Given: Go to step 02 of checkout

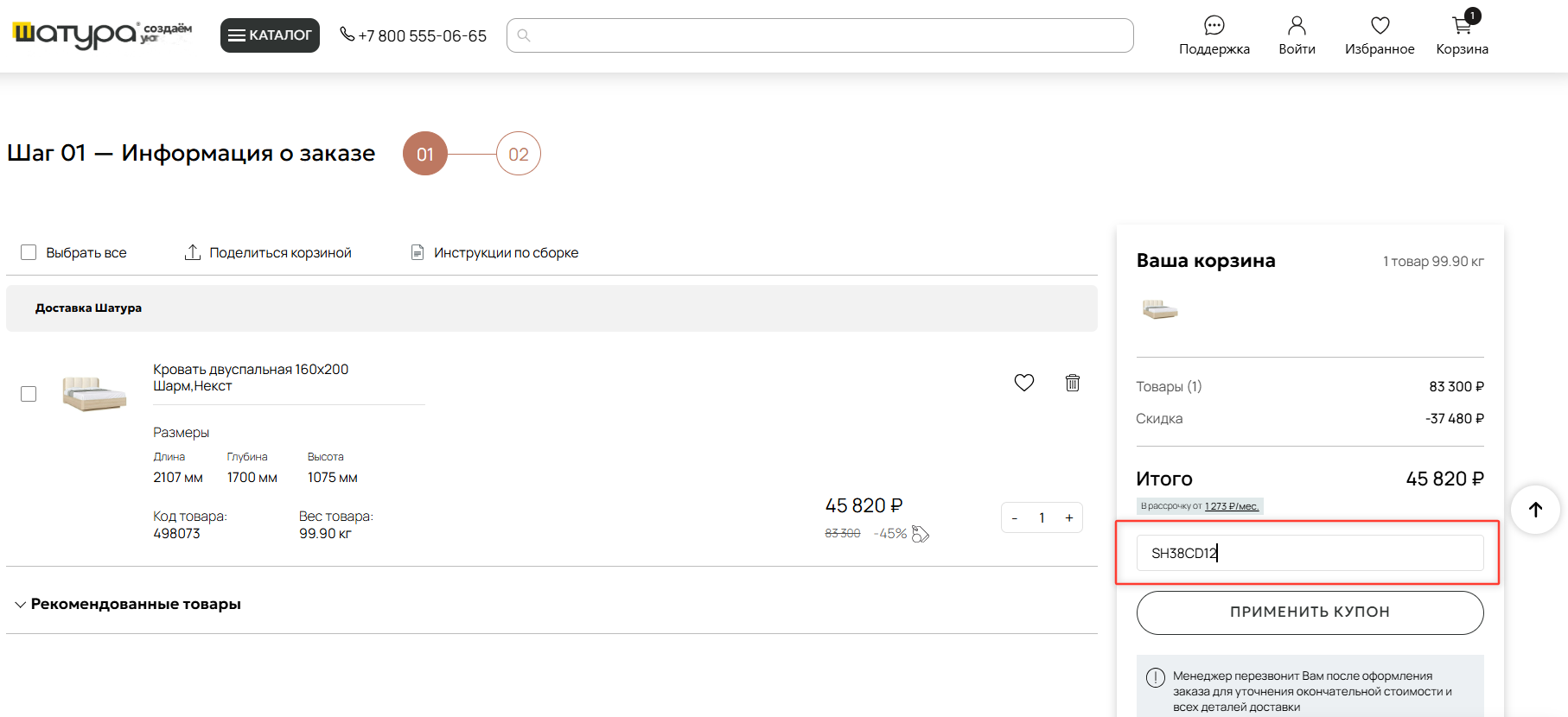Looking at the screenshot, I should [519, 154].
